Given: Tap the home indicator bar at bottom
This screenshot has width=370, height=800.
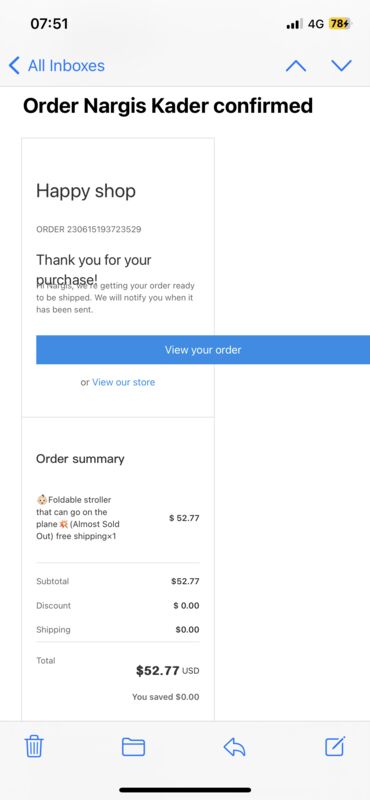Looking at the screenshot, I should [x=185, y=790].
